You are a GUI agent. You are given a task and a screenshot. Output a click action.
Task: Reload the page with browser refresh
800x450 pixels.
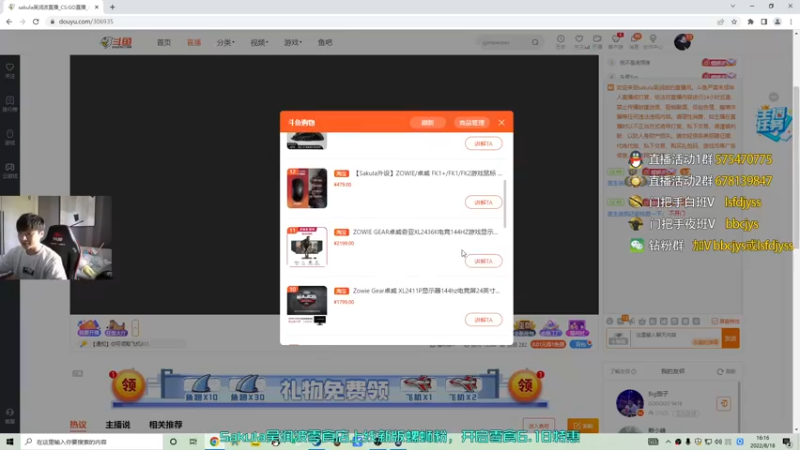pyautogui.click(x=36, y=21)
